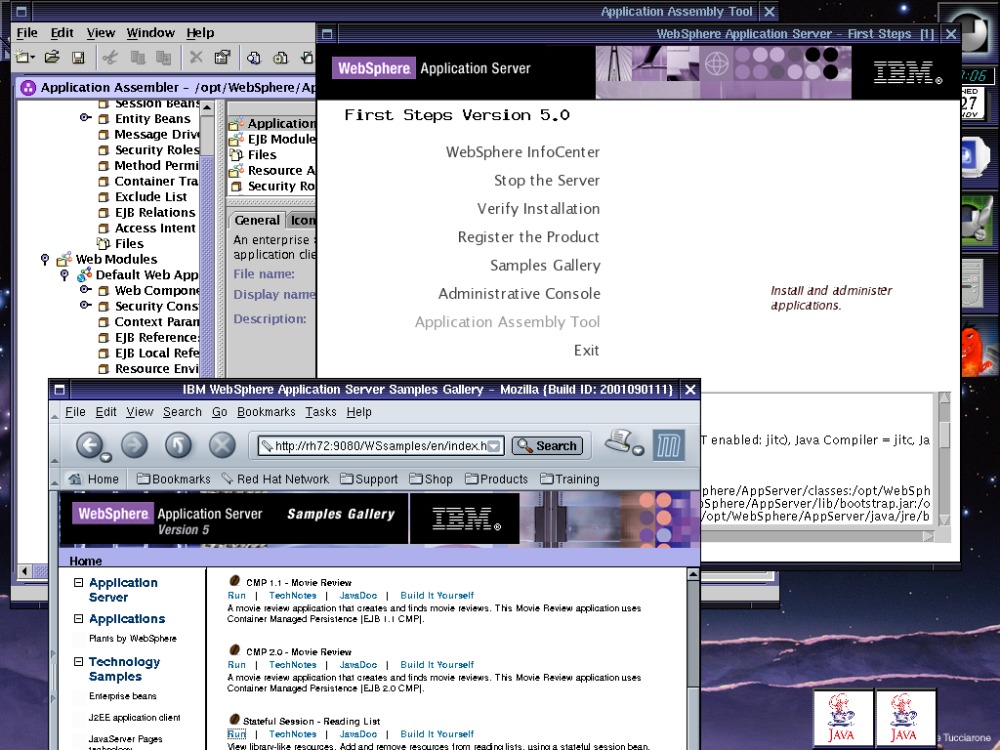This screenshot has height=750, width=1000.
Task: Open the second Java desktop icon
Action: click(905, 717)
